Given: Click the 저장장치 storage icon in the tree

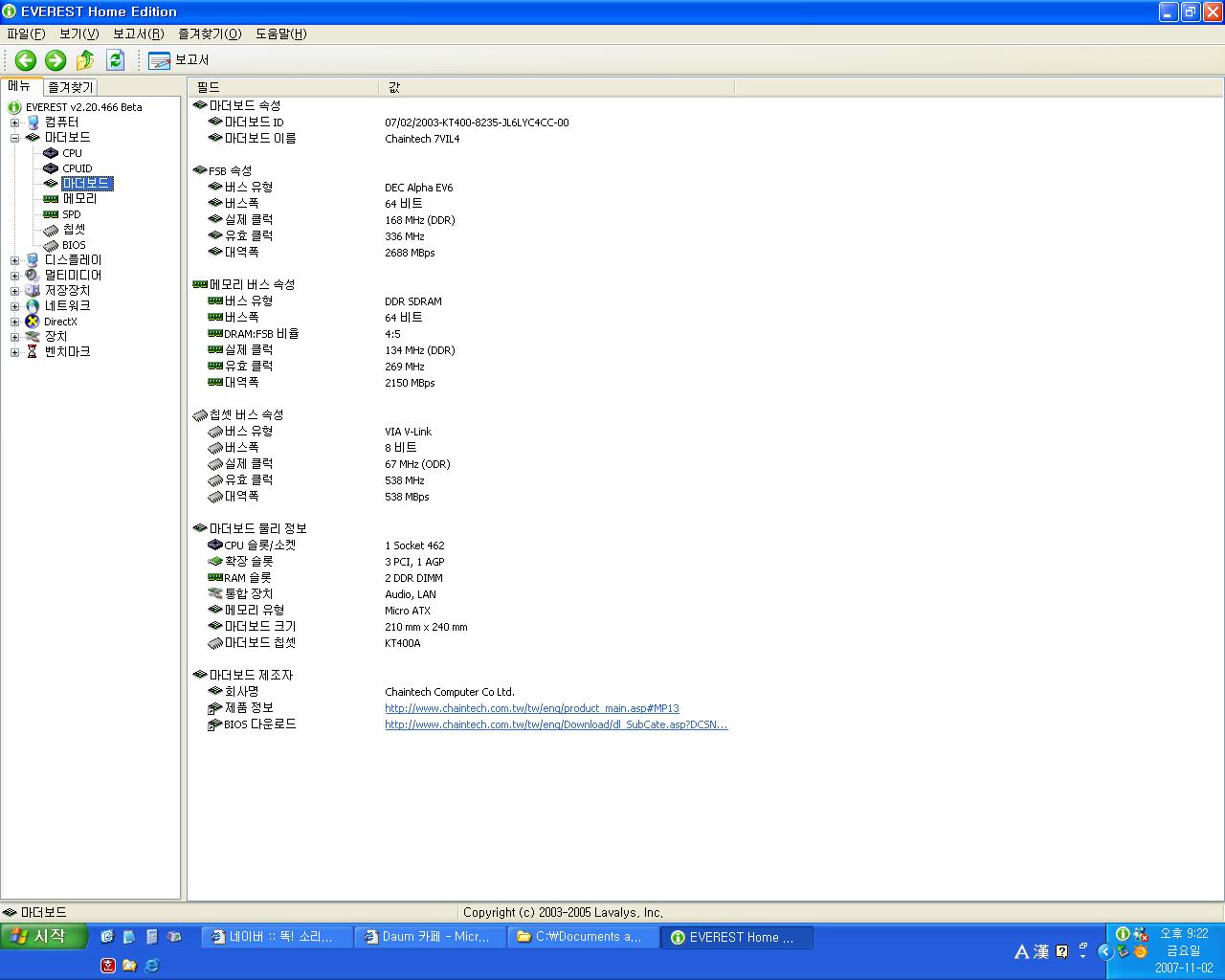Looking at the screenshot, I should tap(33, 291).
